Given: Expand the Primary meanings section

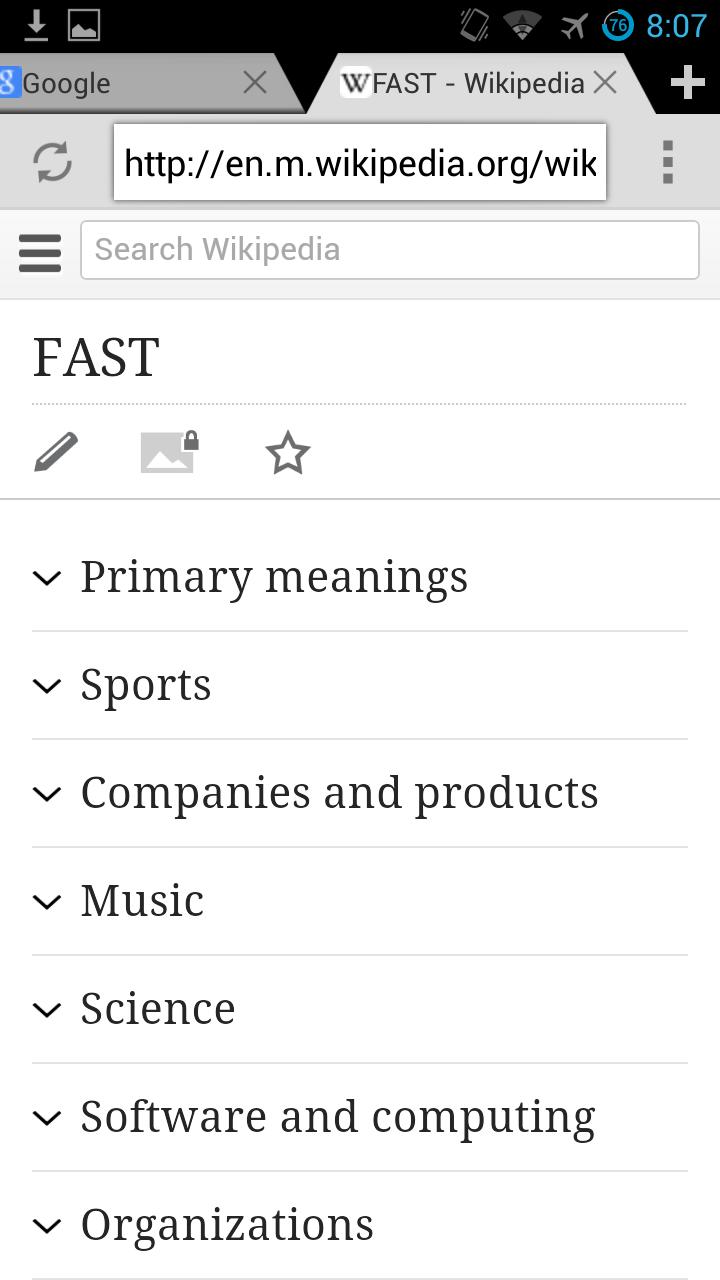Looking at the screenshot, I should pos(274,577).
